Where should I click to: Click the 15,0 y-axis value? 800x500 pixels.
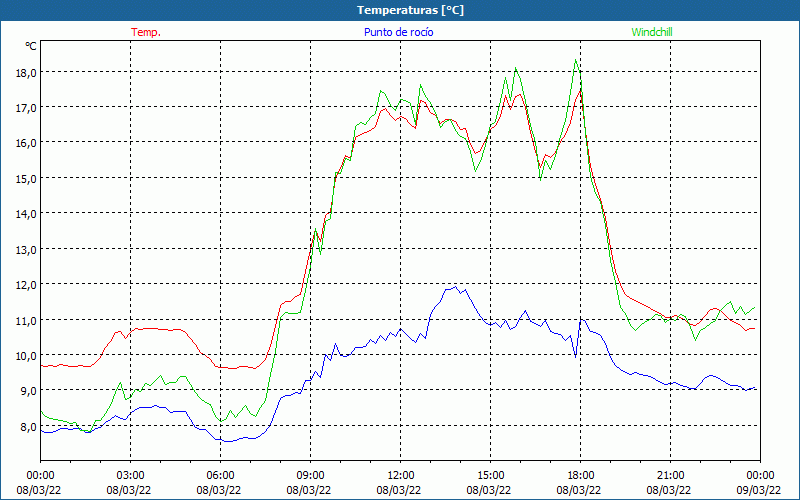26,178
